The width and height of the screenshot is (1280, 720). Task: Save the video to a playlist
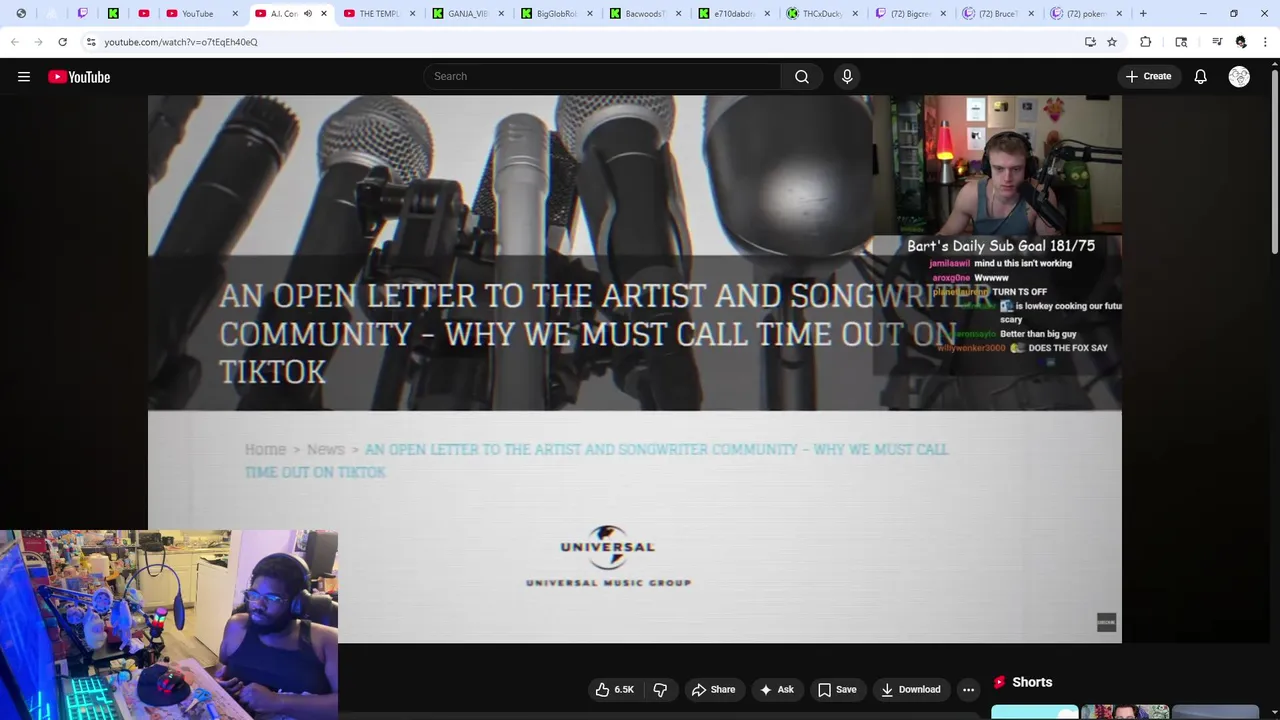[x=837, y=690]
